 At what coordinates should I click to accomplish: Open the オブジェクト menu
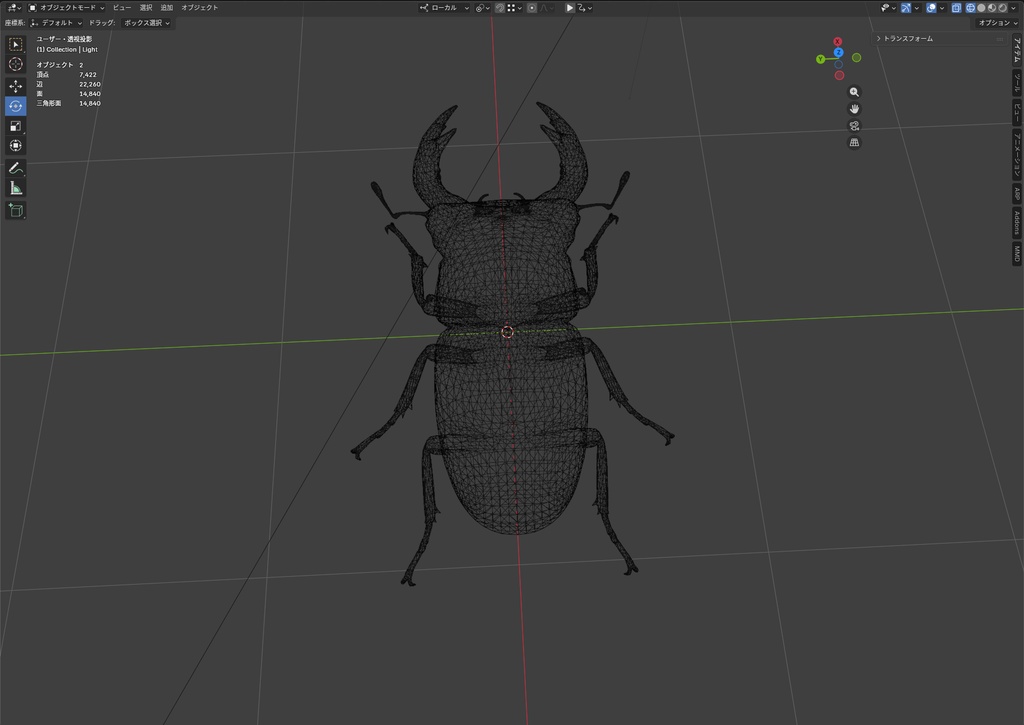[199, 8]
